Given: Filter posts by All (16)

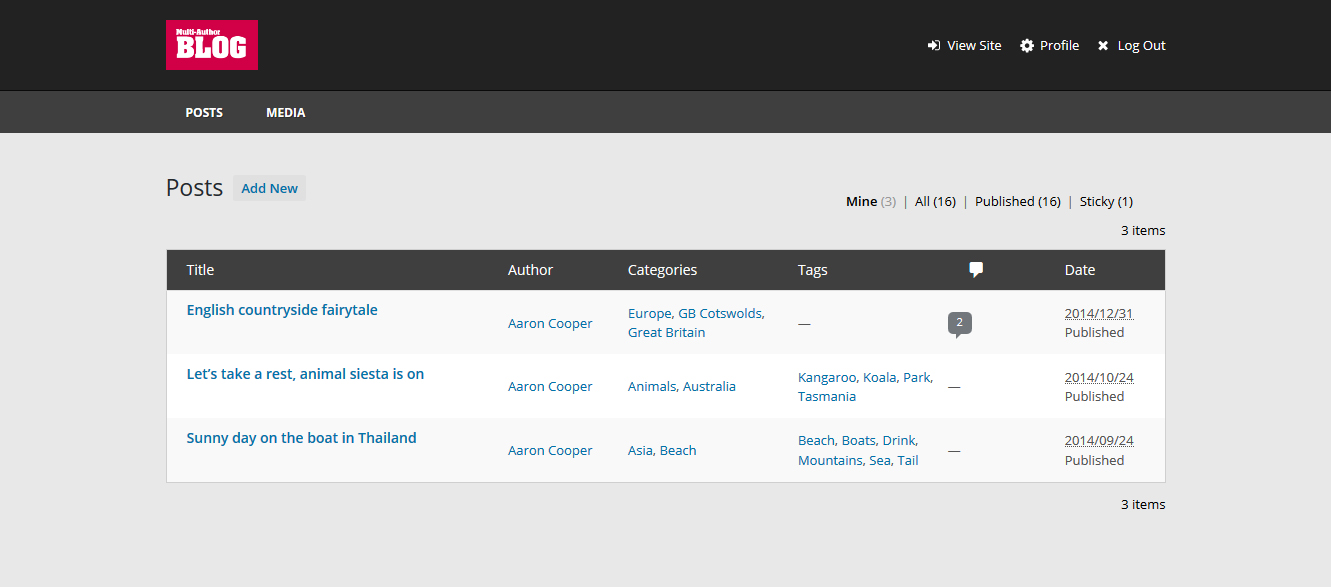Looking at the screenshot, I should 935,201.
